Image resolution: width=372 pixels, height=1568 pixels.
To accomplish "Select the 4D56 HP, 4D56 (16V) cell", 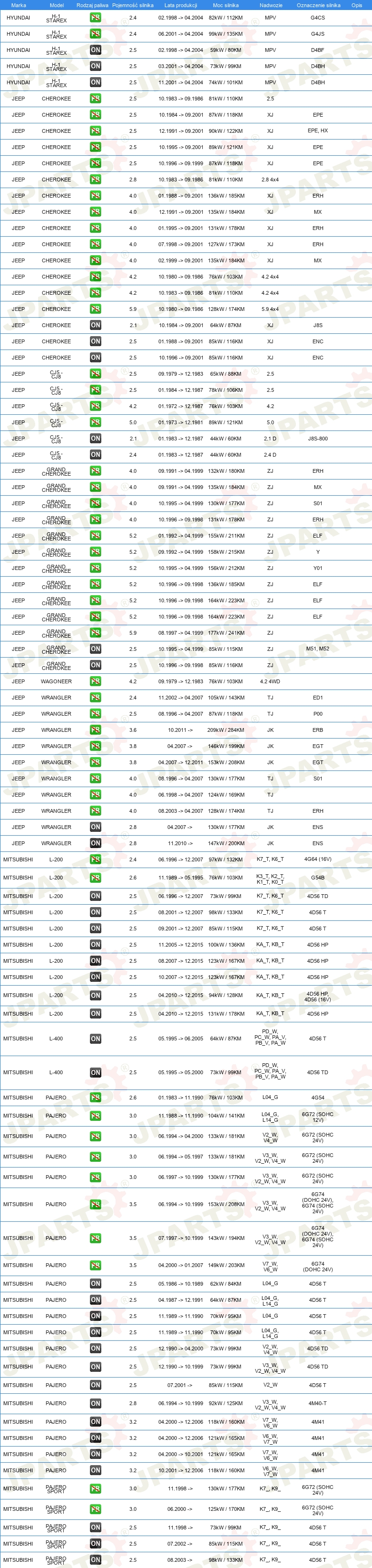I will pyautogui.click(x=318, y=997).
